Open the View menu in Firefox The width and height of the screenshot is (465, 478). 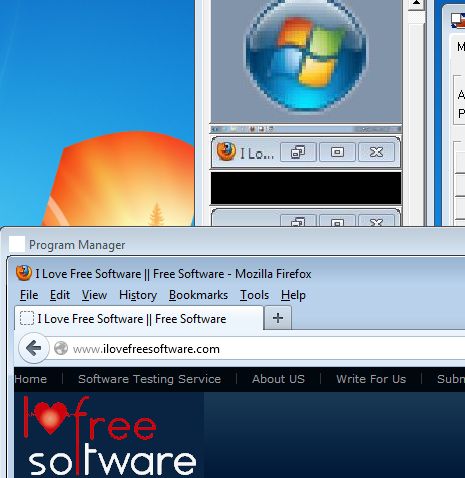(x=94, y=295)
